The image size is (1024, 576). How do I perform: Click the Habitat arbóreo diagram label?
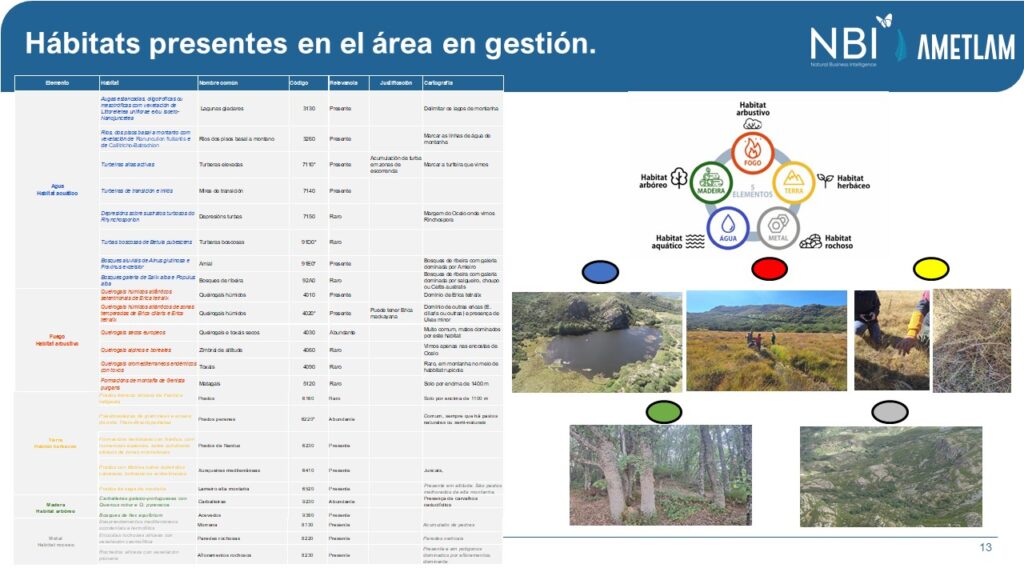pyautogui.click(x=653, y=181)
